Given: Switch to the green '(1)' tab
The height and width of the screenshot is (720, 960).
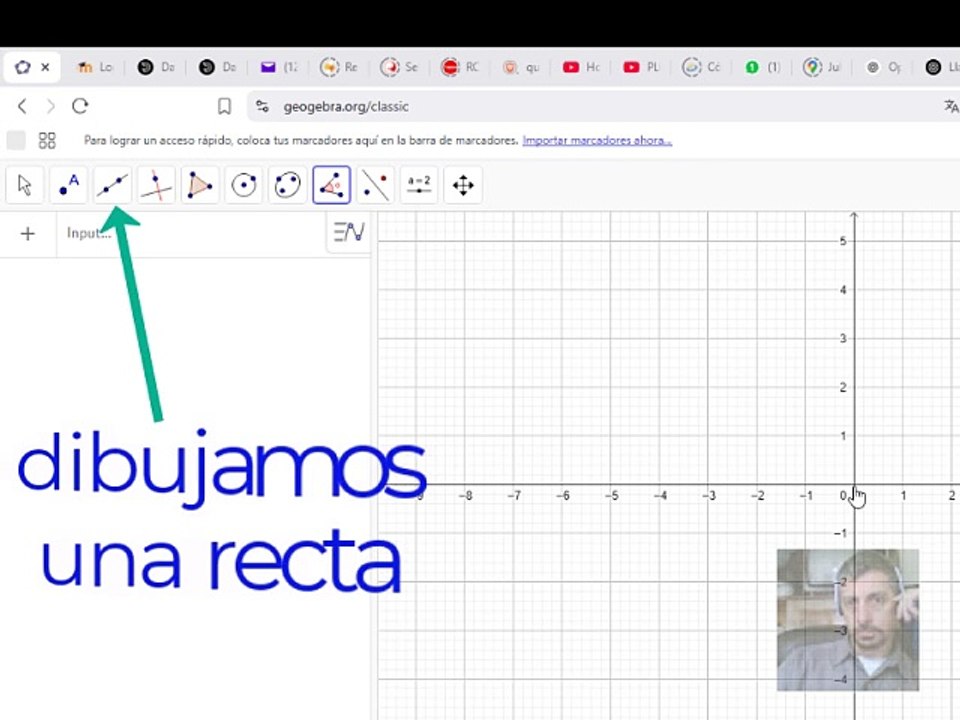Looking at the screenshot, I should pyautogui.click(x=762, y=67).
